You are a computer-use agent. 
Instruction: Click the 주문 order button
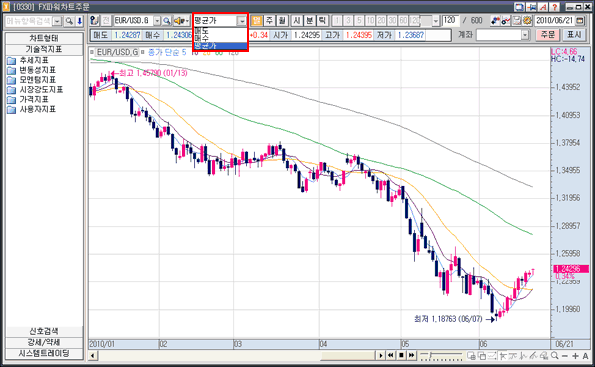point(548,35)
